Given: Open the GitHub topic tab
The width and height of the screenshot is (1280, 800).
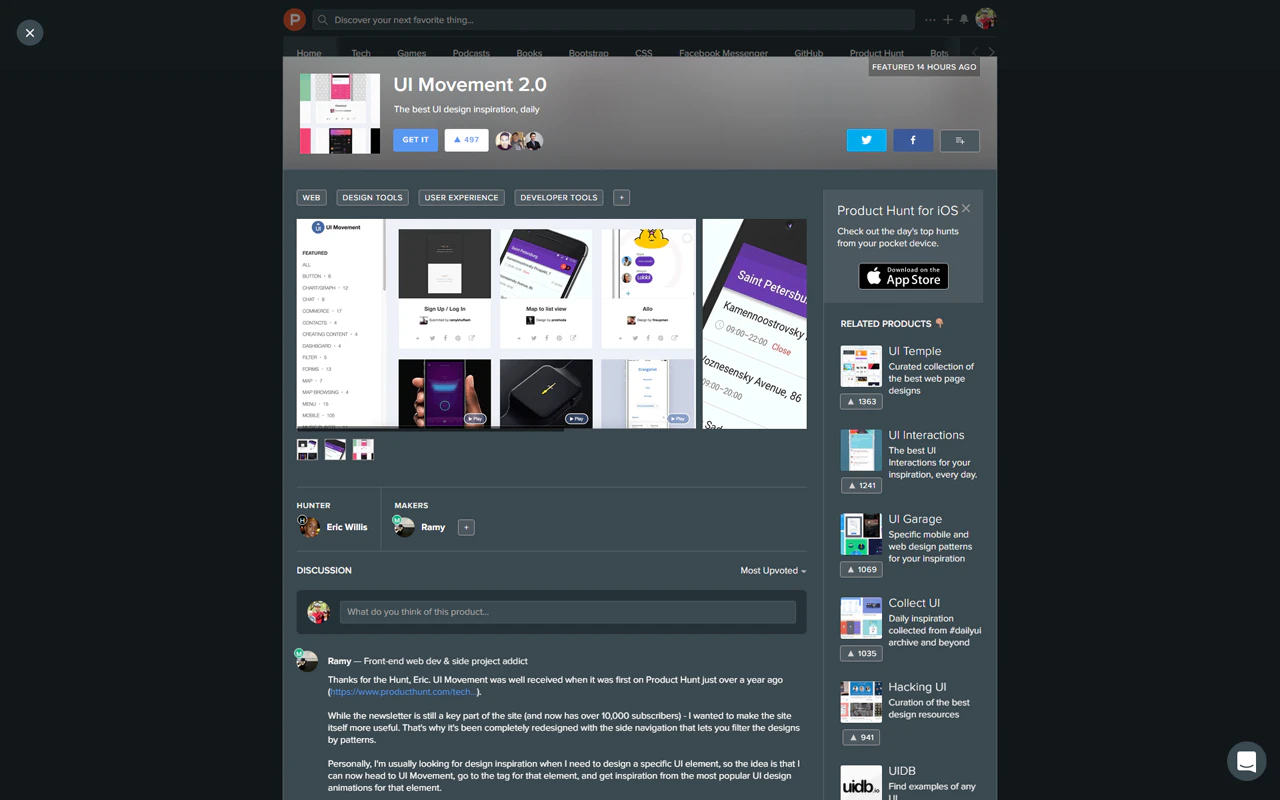Looking at the screenshot, I should 808,53.
